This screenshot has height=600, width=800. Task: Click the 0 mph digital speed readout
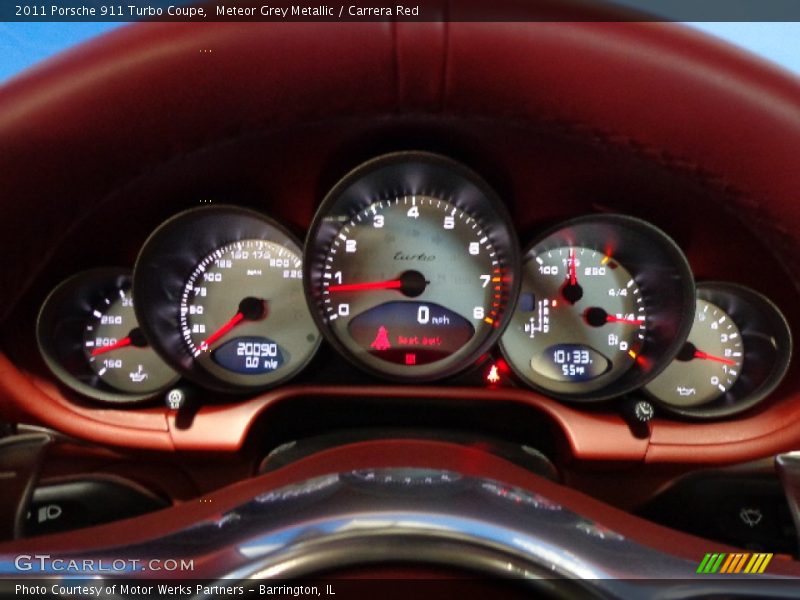[x=433, y=316]
